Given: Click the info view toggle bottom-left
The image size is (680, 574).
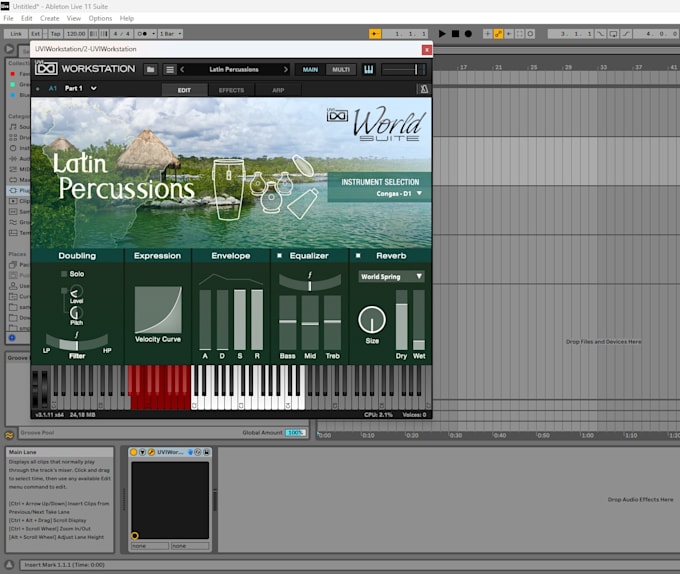Looking at the screenshot, I should click(x=9, y=564).
